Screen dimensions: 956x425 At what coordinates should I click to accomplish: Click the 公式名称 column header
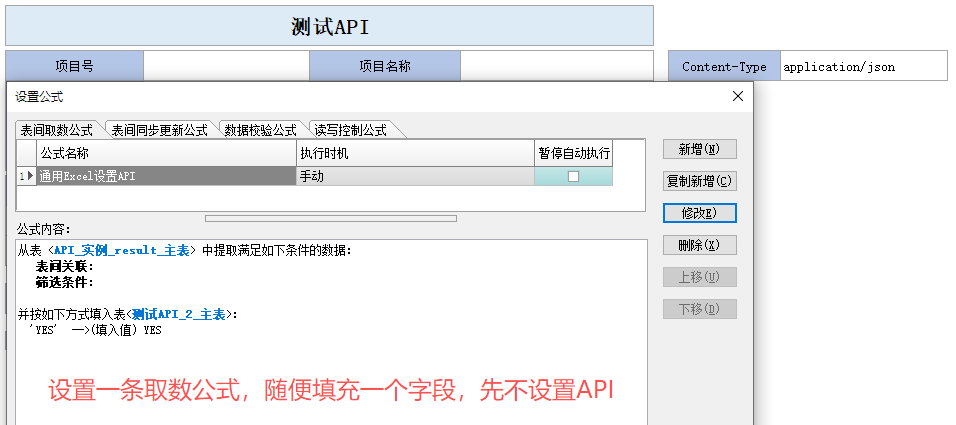165,154
